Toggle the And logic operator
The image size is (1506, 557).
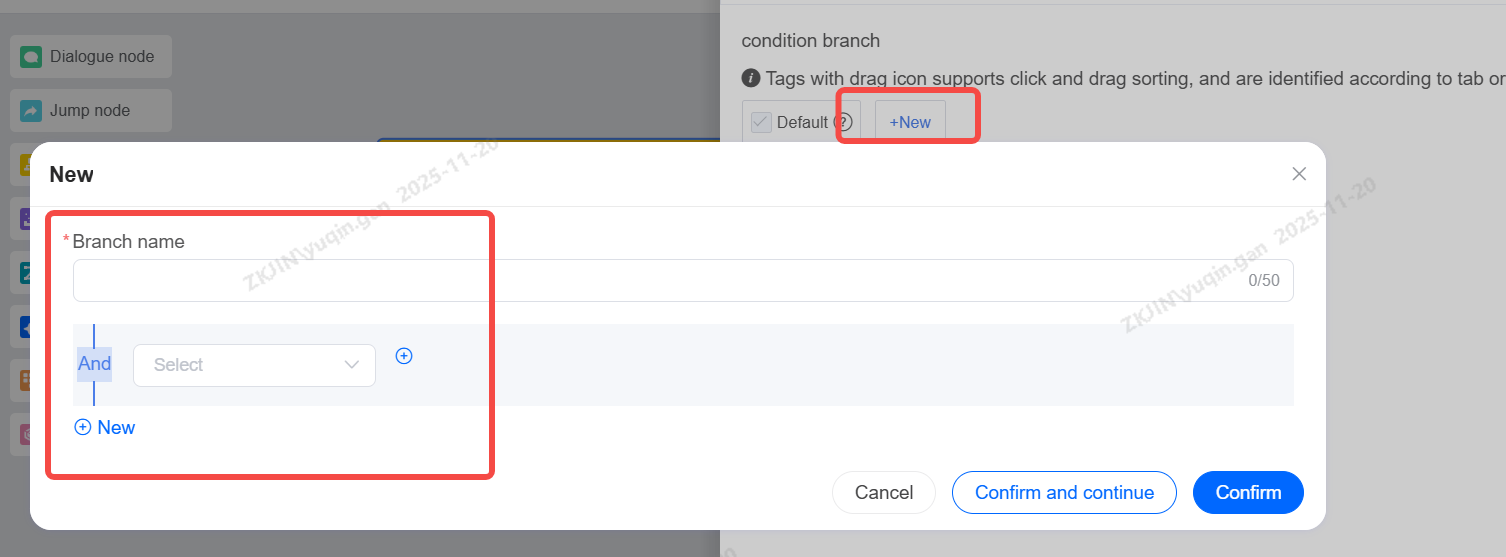coord(95,364)
